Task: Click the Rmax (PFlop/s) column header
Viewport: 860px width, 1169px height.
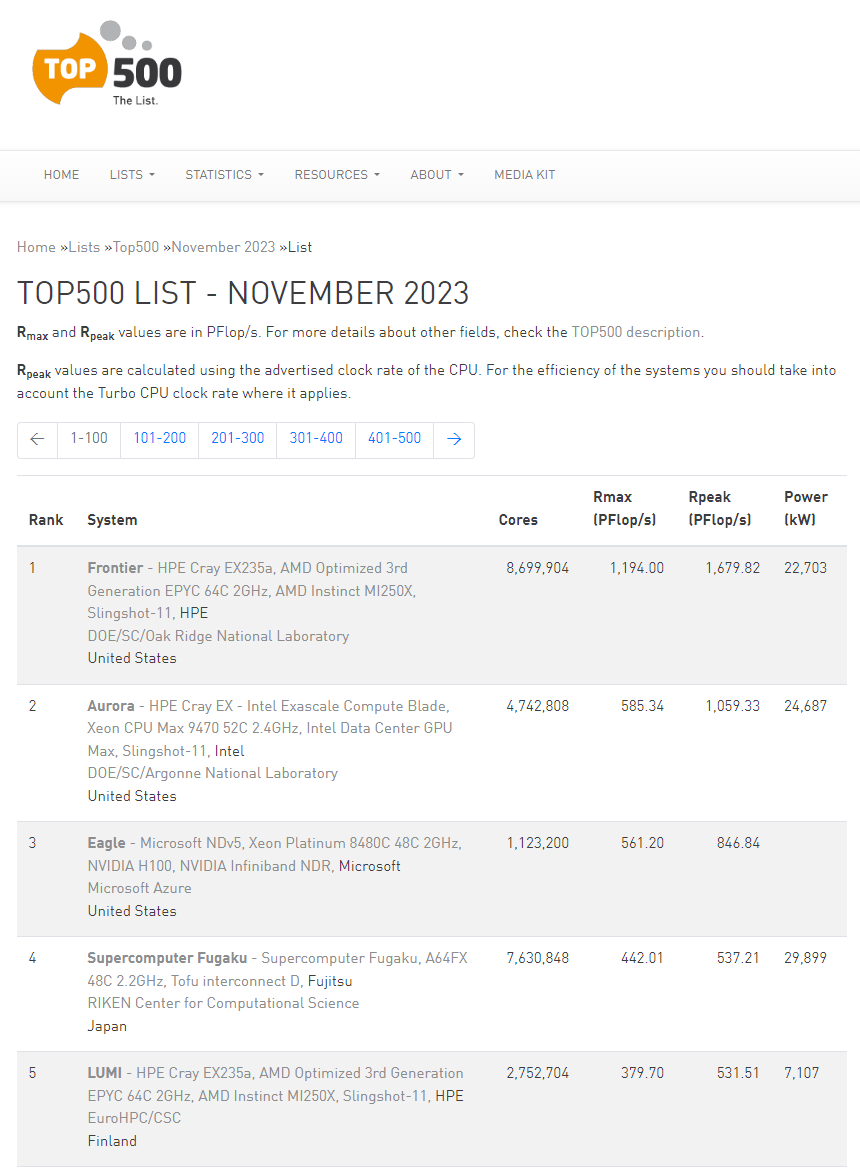Action: tap(625, 508)
